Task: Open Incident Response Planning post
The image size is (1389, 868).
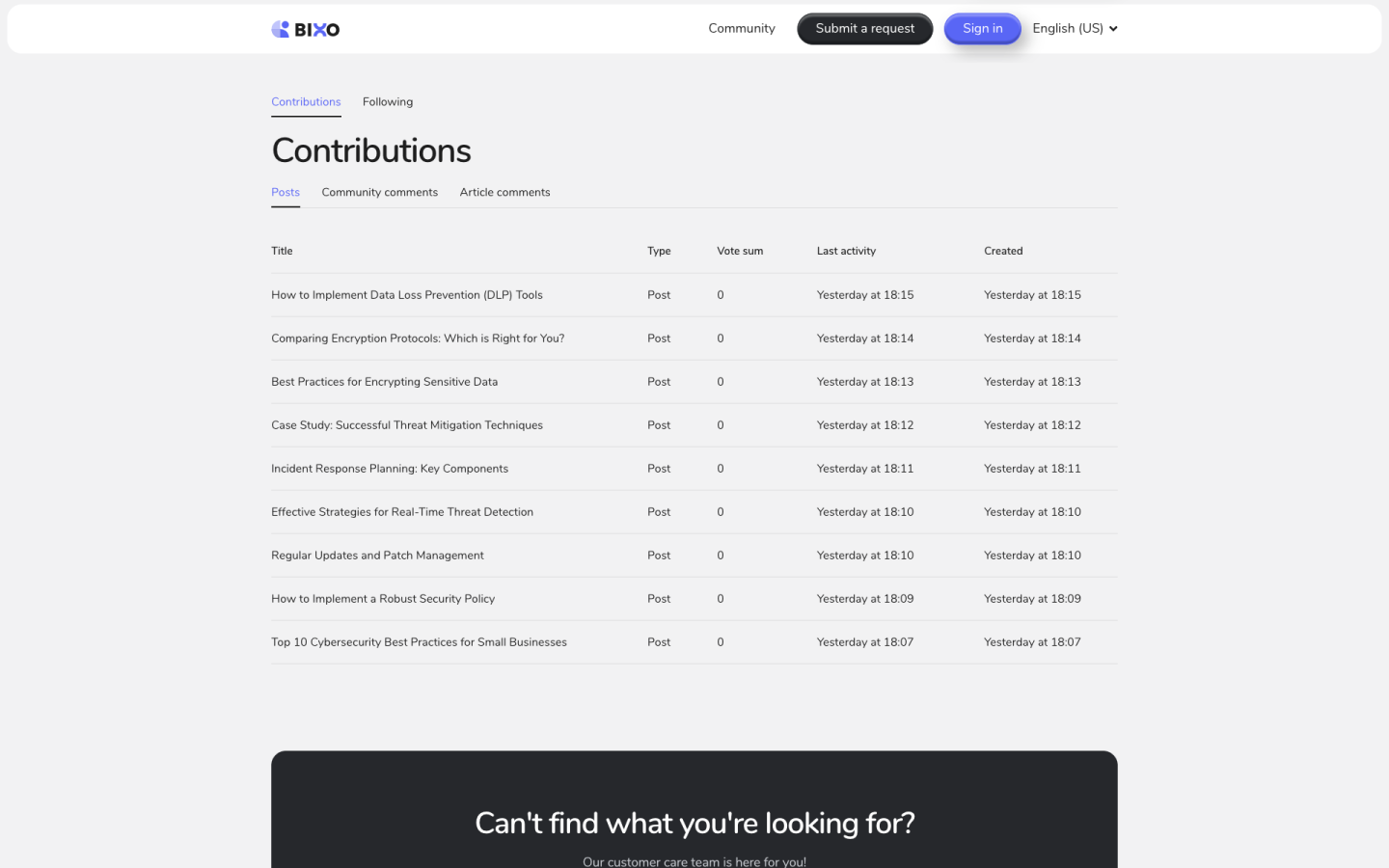Action: coord(389,469)
